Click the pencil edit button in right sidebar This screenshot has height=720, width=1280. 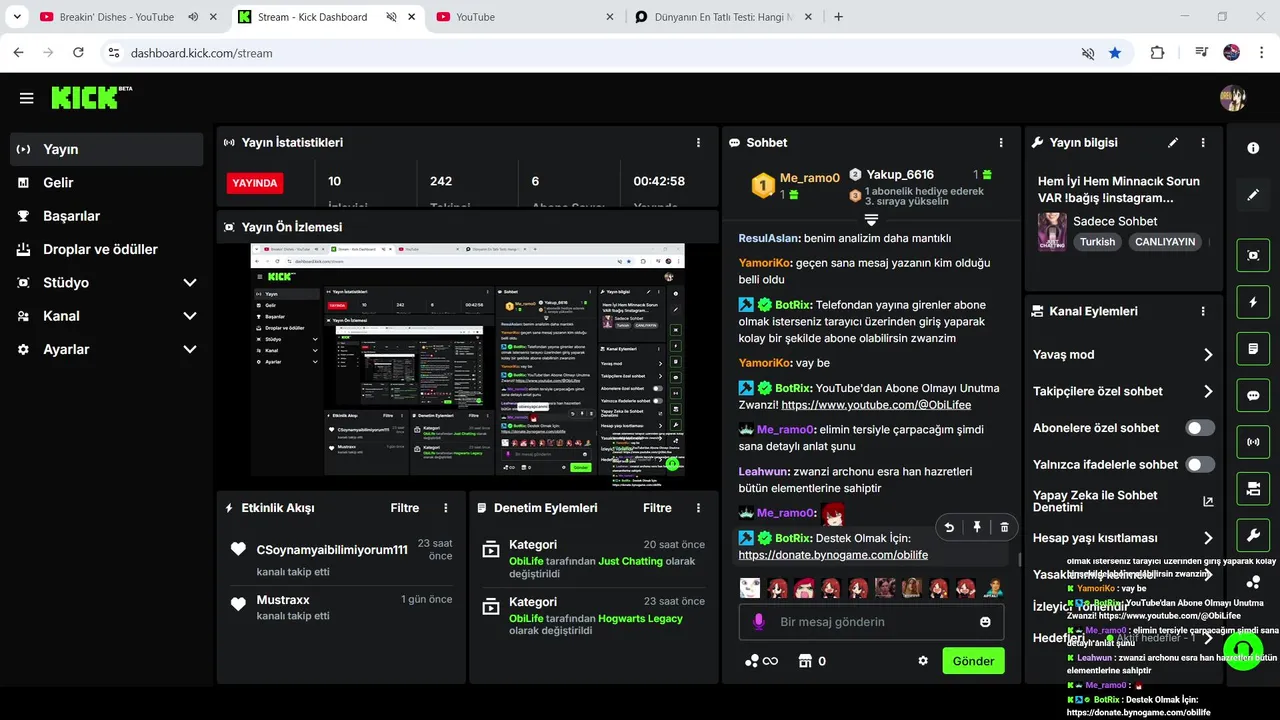pos(1253,195)
